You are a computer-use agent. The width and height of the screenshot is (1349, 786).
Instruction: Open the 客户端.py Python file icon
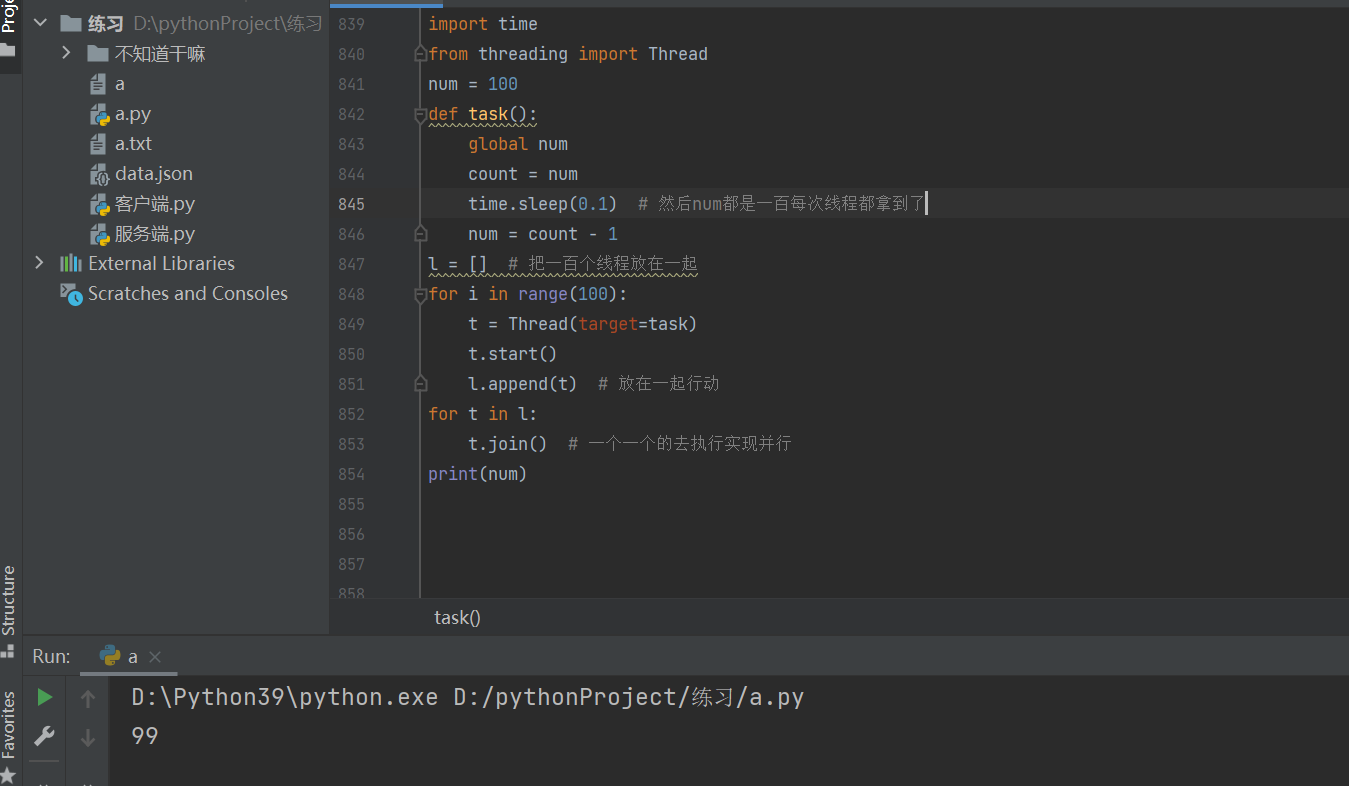pyautogui.click(x=98, y=204)
